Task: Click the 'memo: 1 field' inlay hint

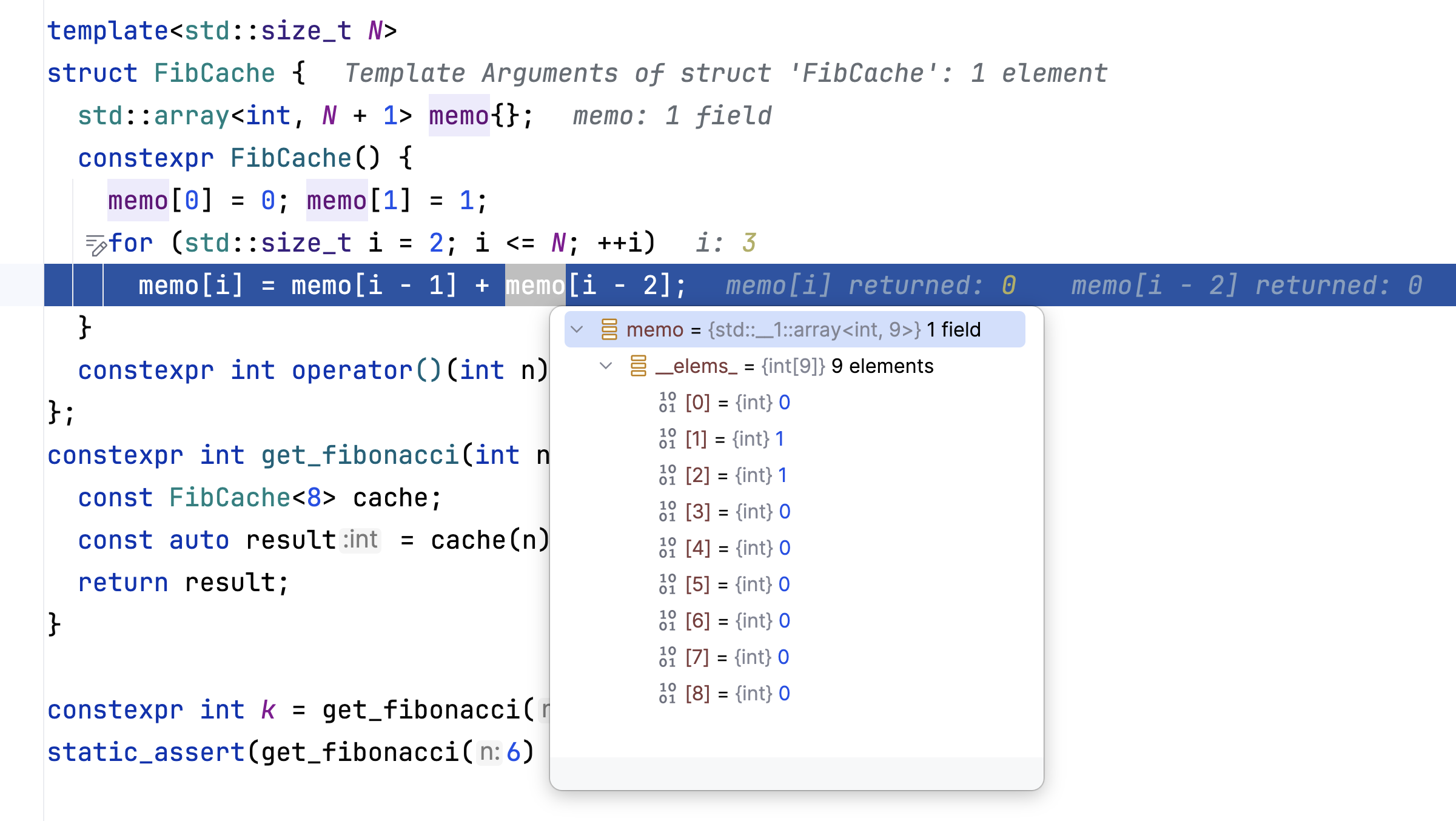Action: pyautogui.click(x=672, y=116)
